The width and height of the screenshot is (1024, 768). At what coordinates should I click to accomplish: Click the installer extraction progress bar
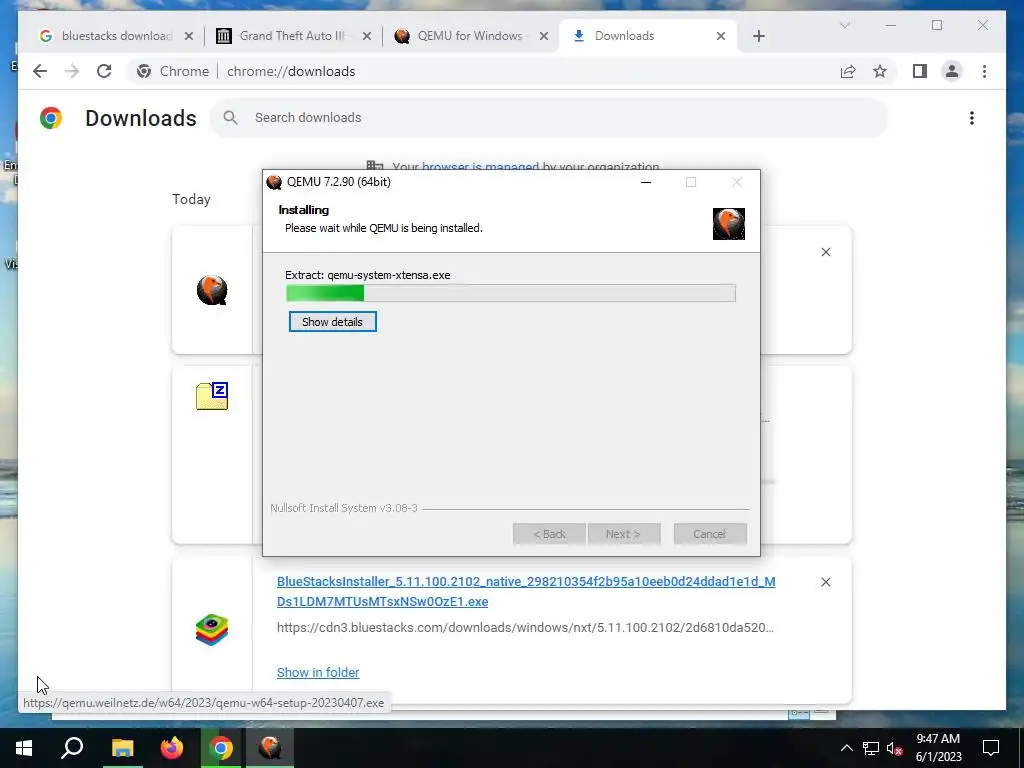click(x=511, y=293)
